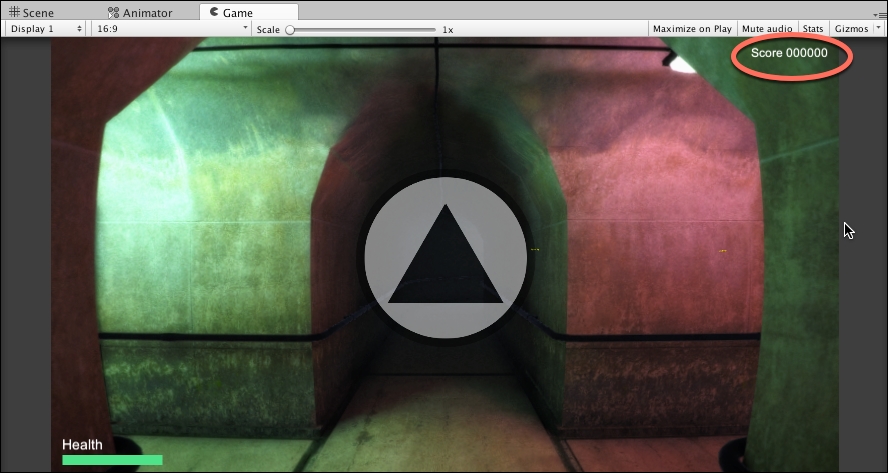The height and width of the screenshot is (473, 888).
Task: Click the up-arrow triangle button in the game view
Action: 446,257
